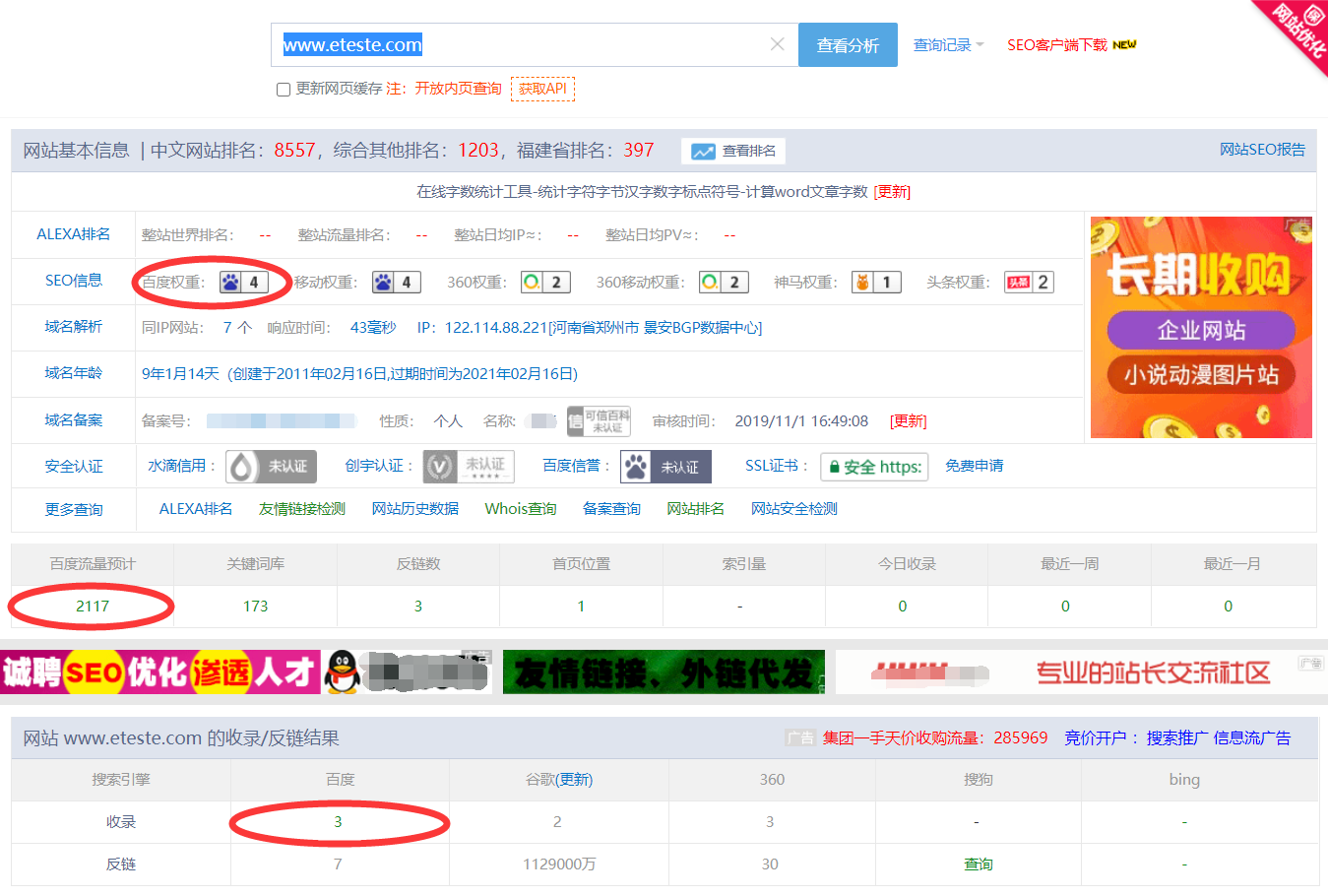Click the 查看排名 button
This screenshot has height=896, width=1328.
733,151
